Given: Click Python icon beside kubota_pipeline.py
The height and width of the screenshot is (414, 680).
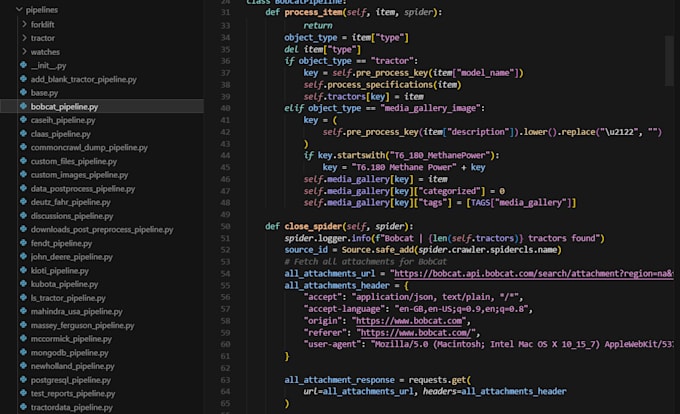Looking at the screenshot, I should [x=23, y=284].
